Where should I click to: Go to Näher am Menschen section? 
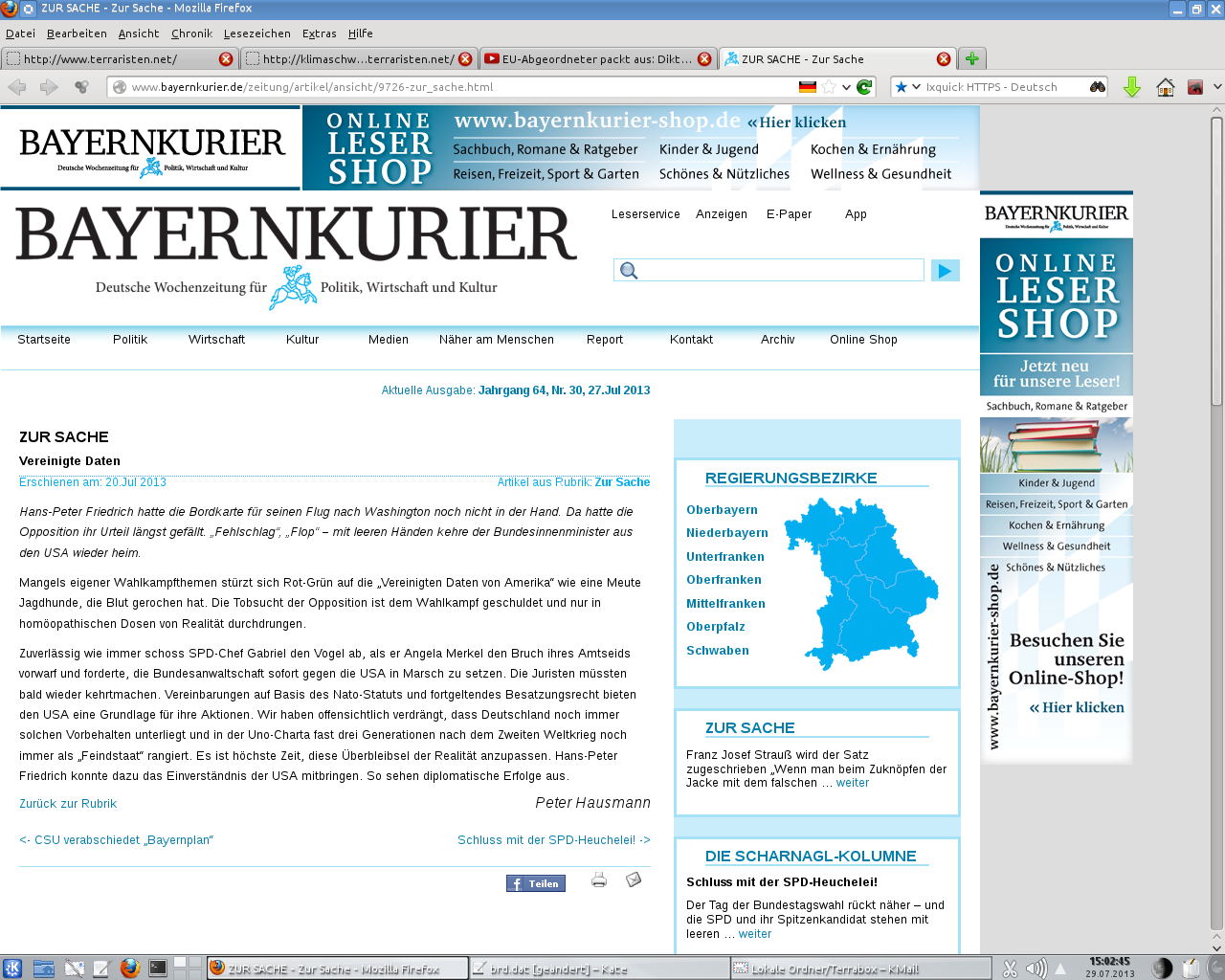497,340
